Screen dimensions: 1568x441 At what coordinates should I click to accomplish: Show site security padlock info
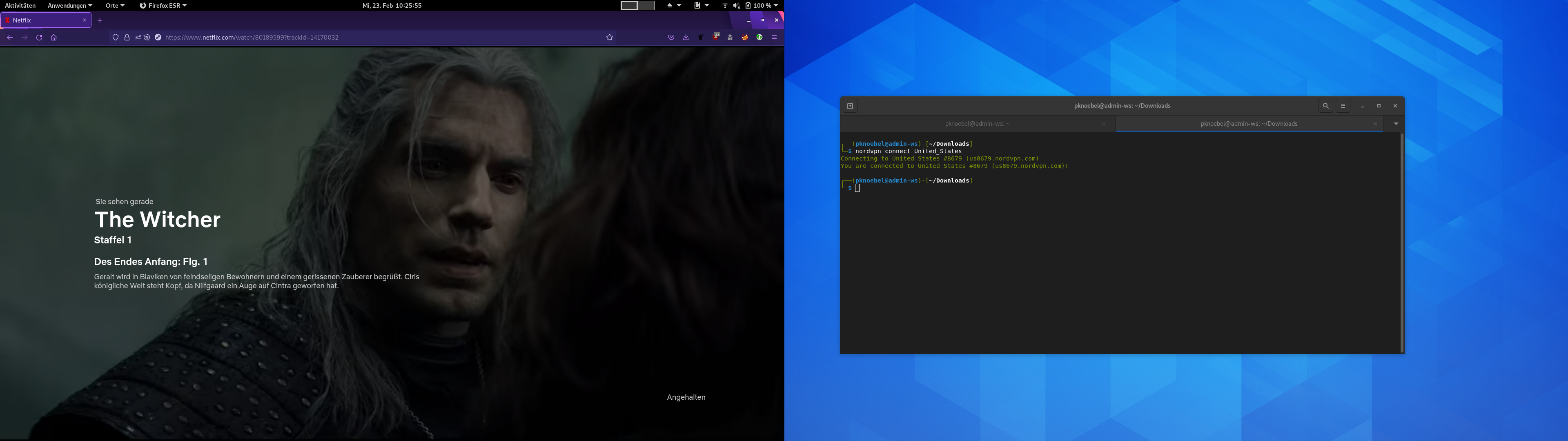point(127,38)
